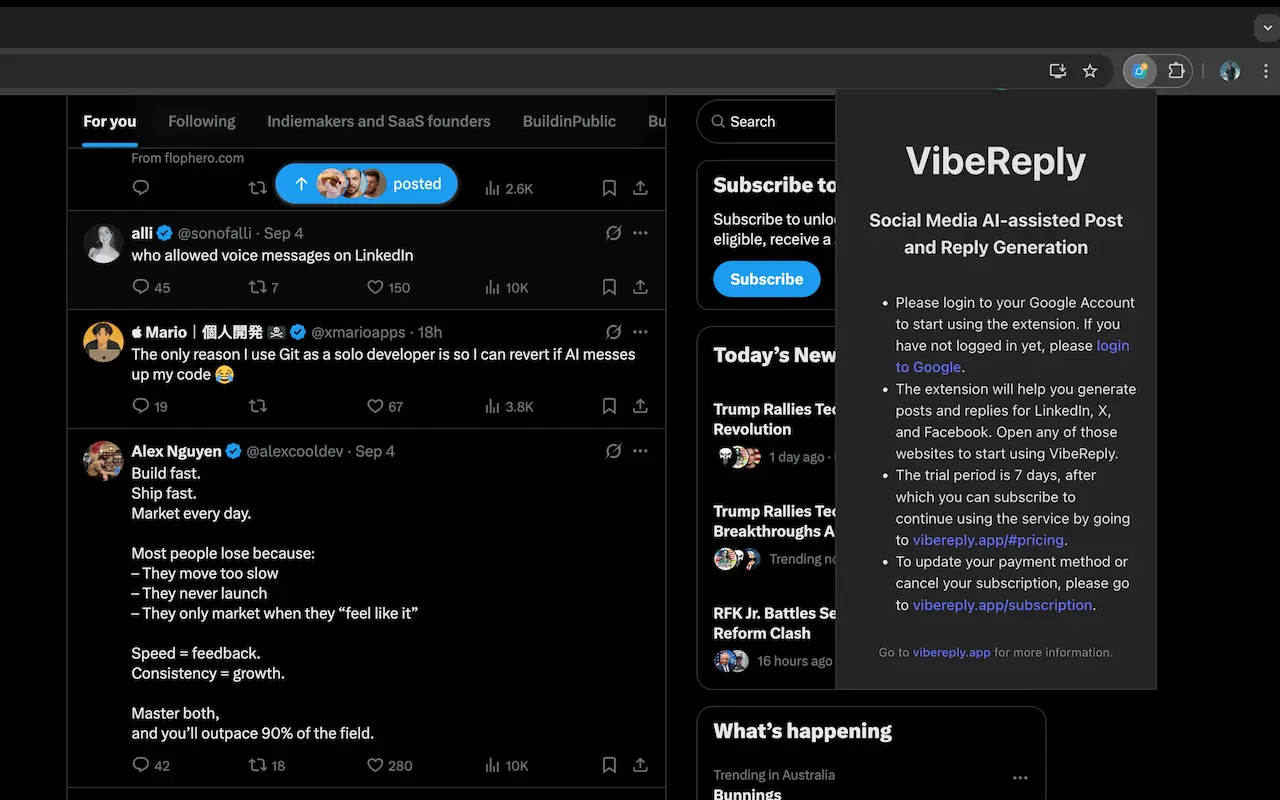Open more options on alli's post
1280x800 pixels.
(640, 233)
